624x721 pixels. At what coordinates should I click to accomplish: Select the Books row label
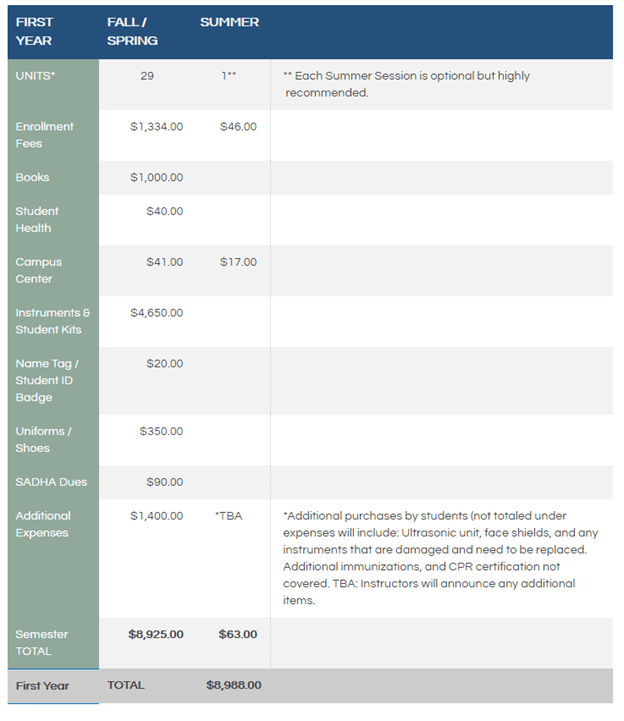click(32, 178)
